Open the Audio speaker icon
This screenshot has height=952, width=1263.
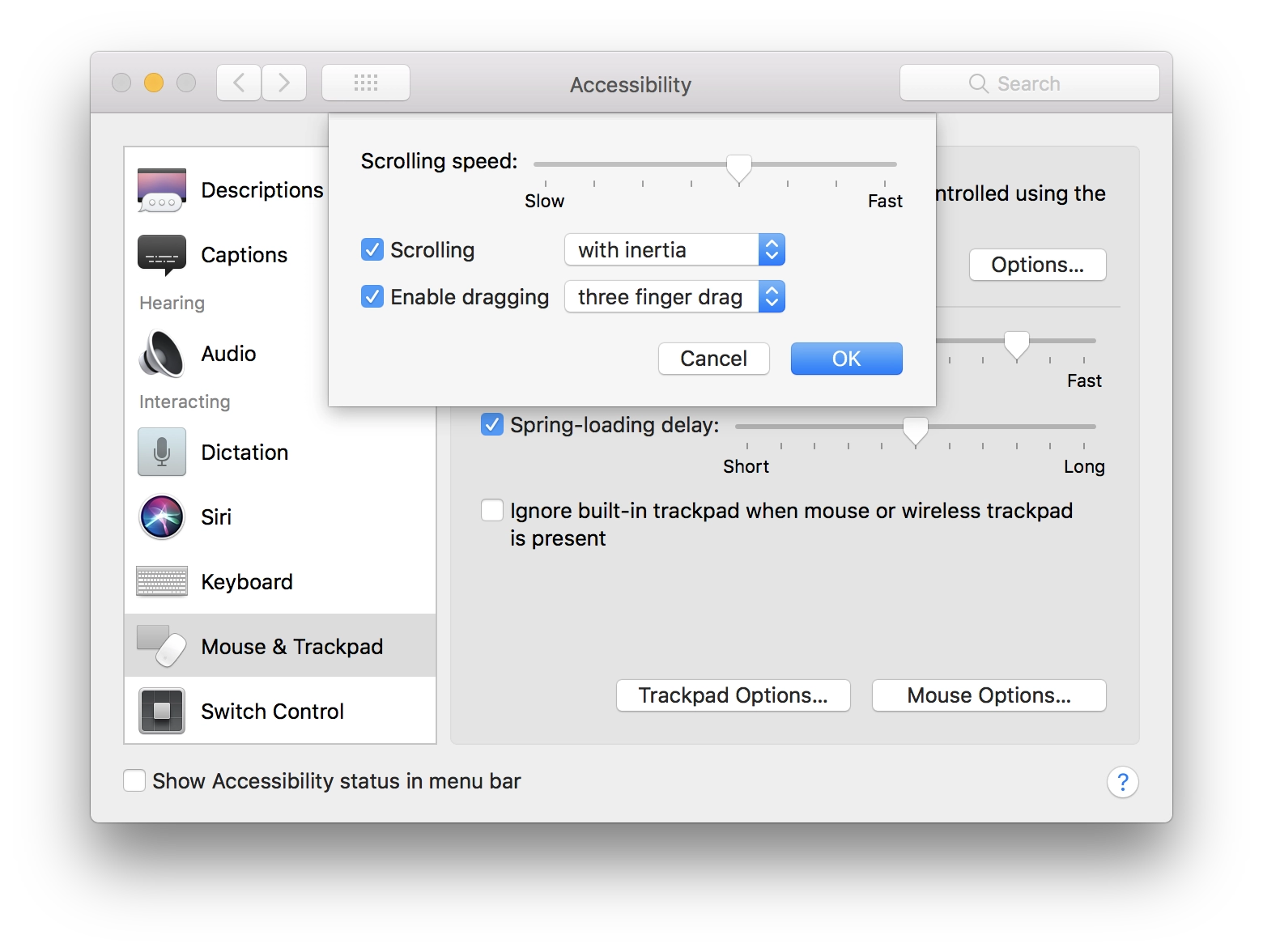click(162, 354)
